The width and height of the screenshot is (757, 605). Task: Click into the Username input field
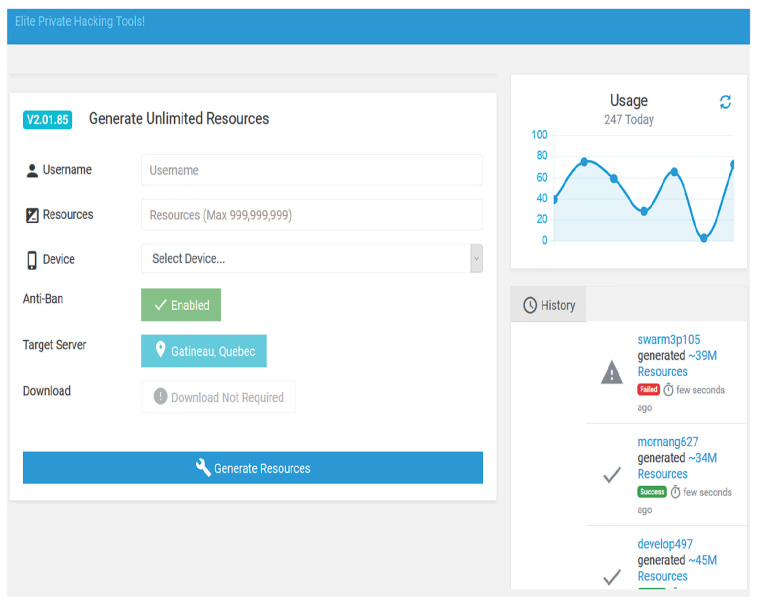click(x=311, y=170)
